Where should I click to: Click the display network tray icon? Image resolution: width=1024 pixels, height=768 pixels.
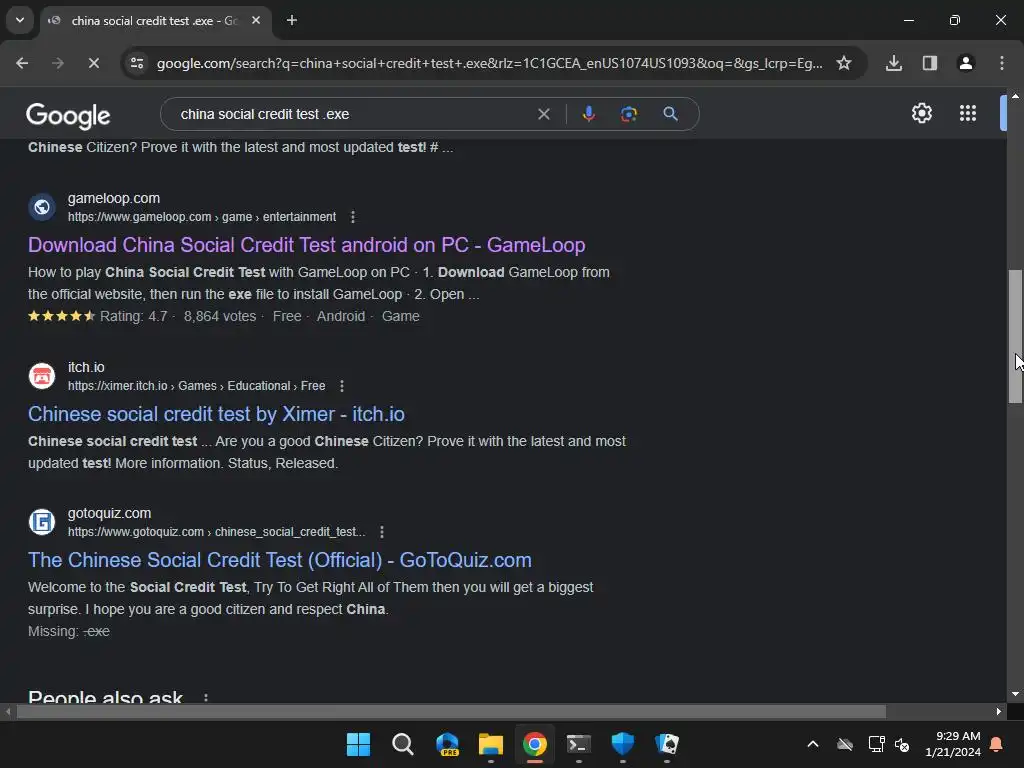(x=876, y=744)
